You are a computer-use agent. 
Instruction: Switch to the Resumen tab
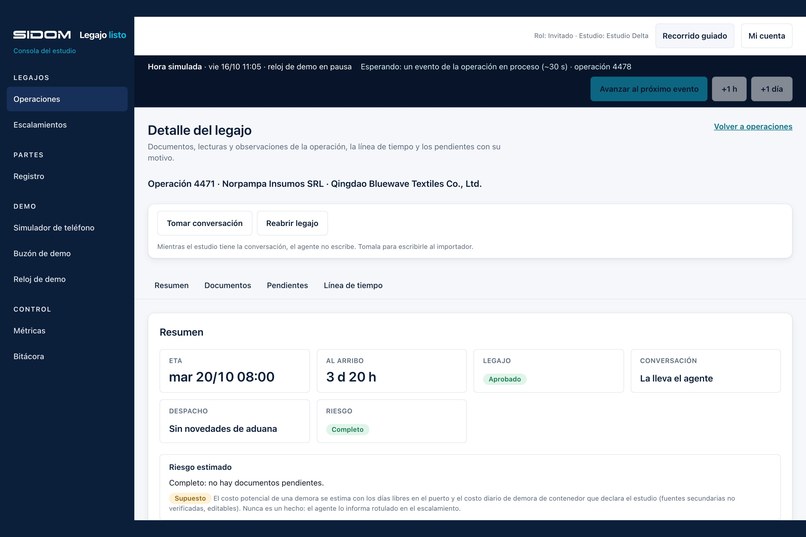pyautogui.click(x=171, y=285)
